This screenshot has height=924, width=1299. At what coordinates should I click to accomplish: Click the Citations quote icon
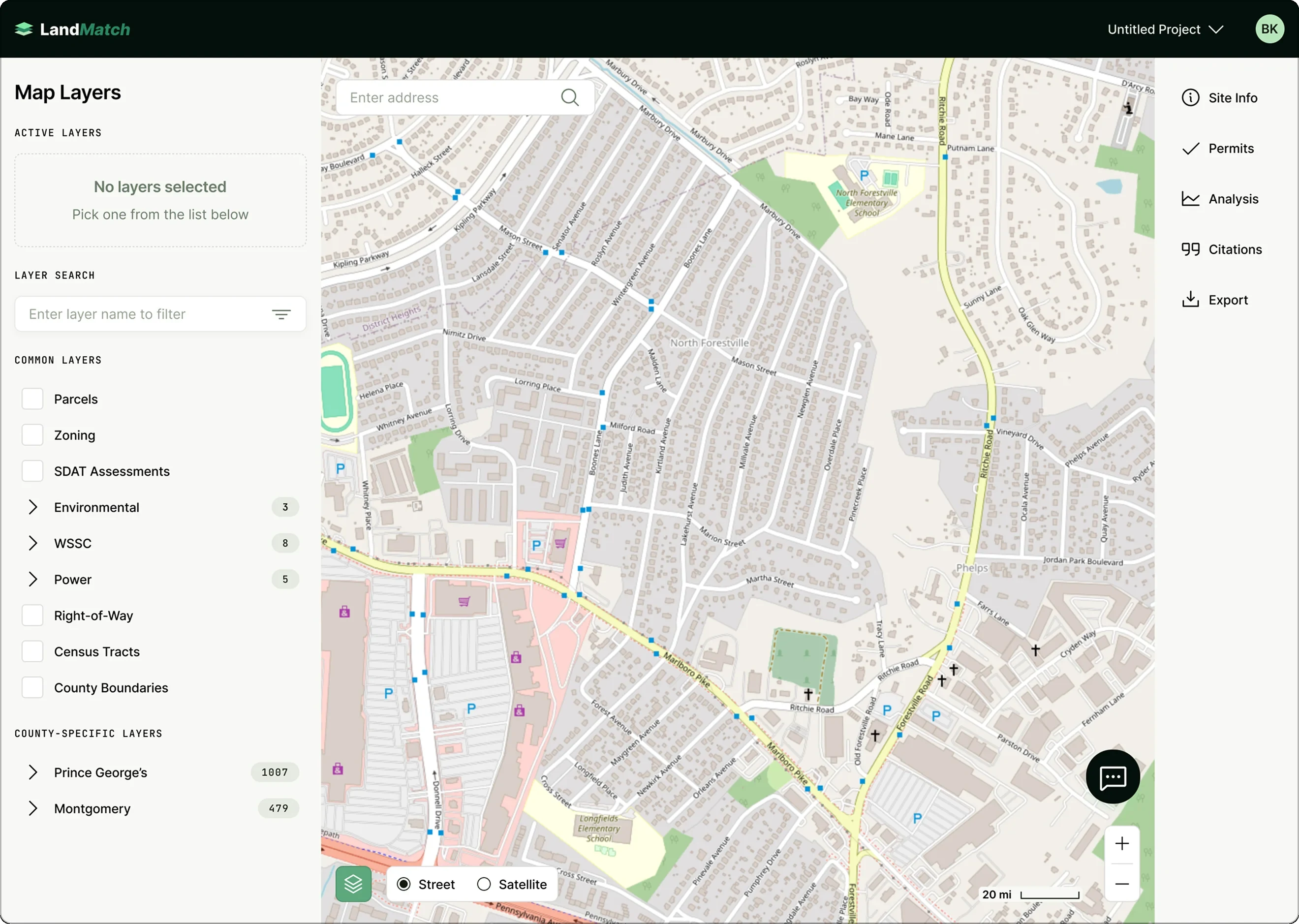click(x=1190, y=249)
